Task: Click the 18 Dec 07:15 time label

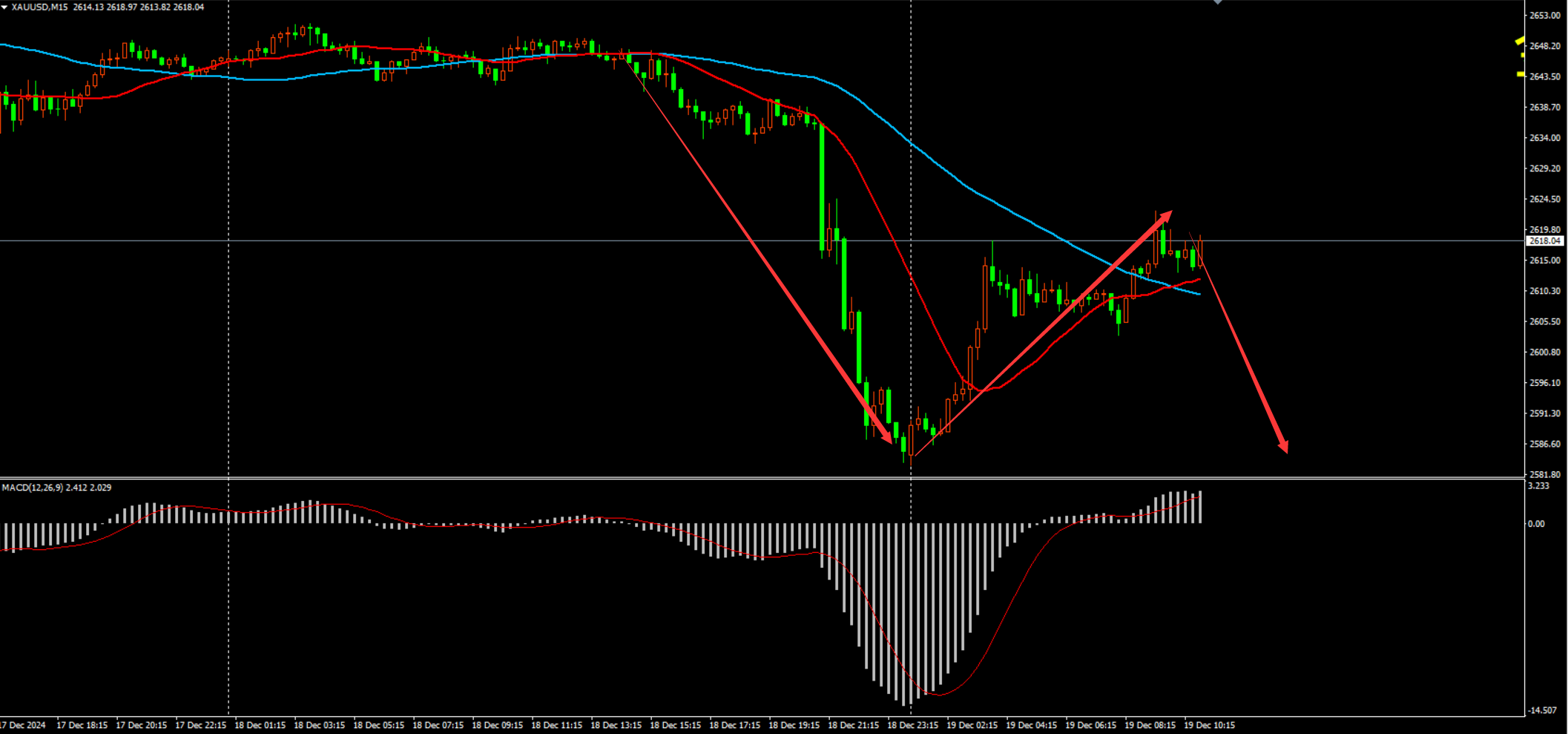Action: click(438, 725)
